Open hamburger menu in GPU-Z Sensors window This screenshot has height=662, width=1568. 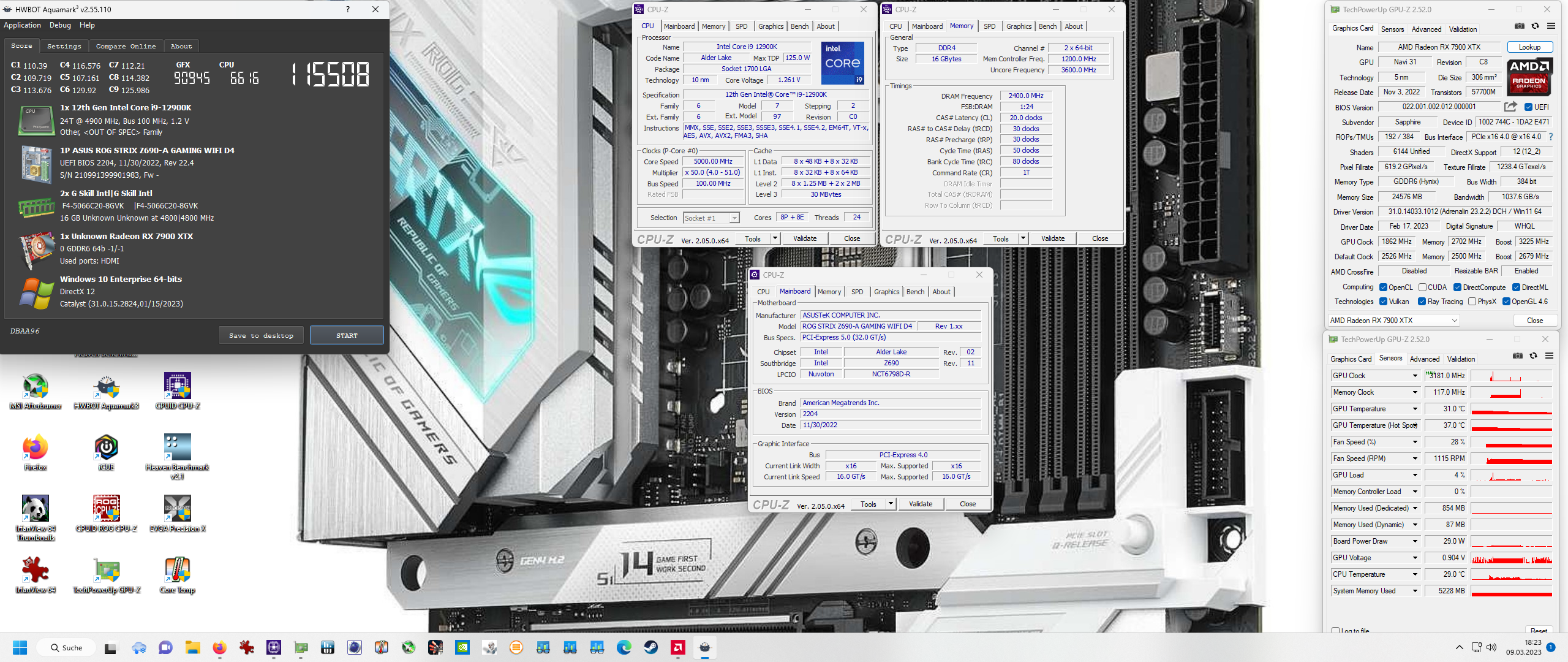click(x=1549, y=356)
